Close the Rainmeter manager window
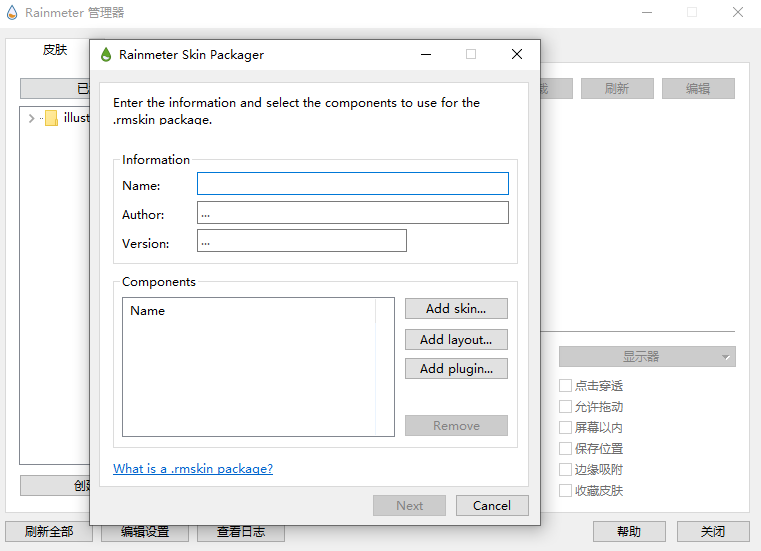The image size is (761, 551). tap(738, 12)
